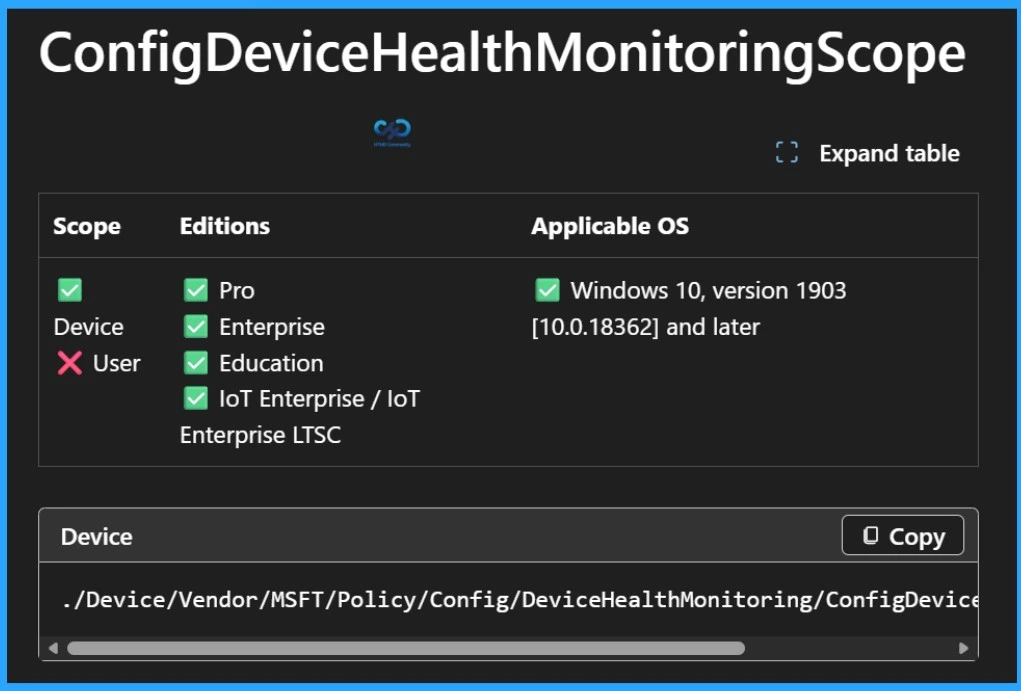Click the green check above Device scope
Screen dimensions: 1021x691
click(70, 290)
